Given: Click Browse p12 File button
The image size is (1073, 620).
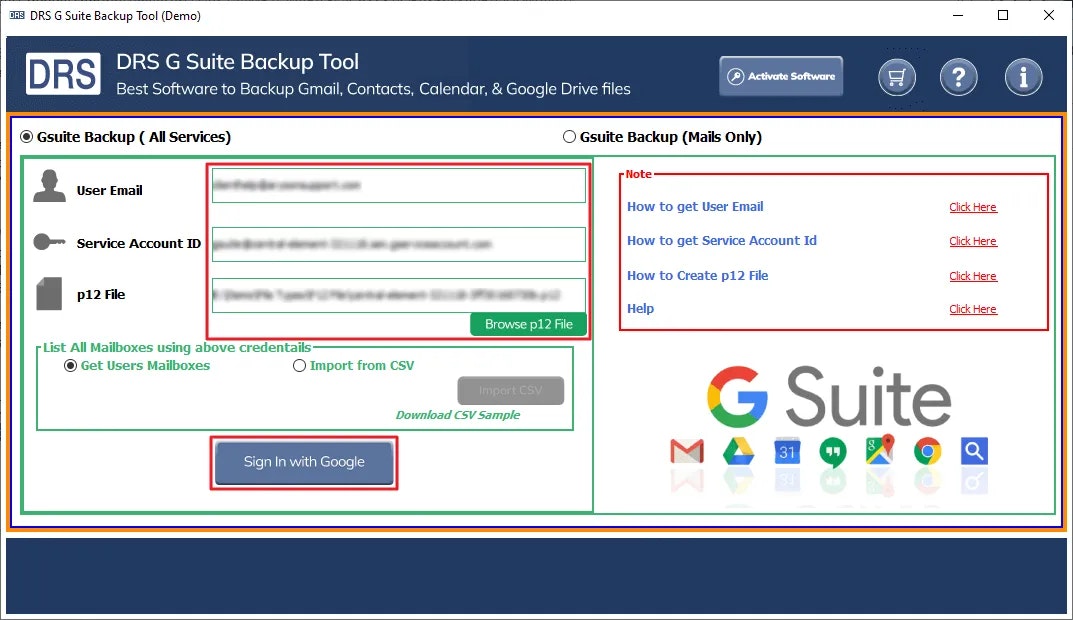Looking at the screenshot, I should [528, 324].
